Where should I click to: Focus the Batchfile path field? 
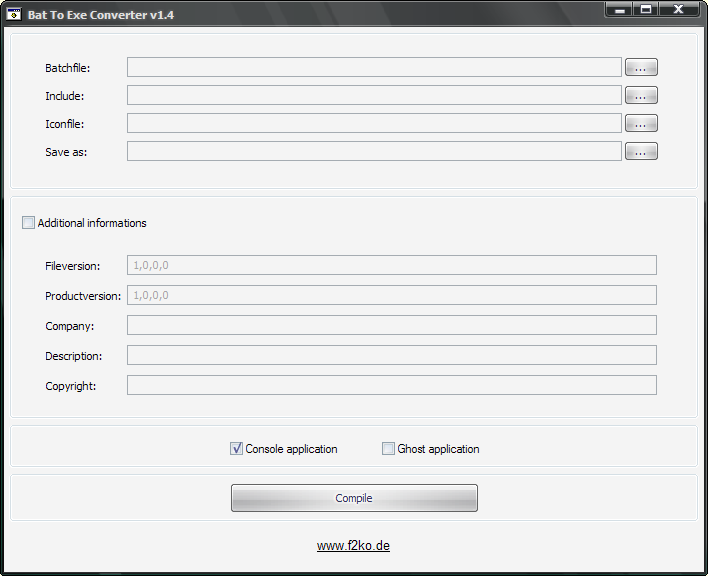374,67
